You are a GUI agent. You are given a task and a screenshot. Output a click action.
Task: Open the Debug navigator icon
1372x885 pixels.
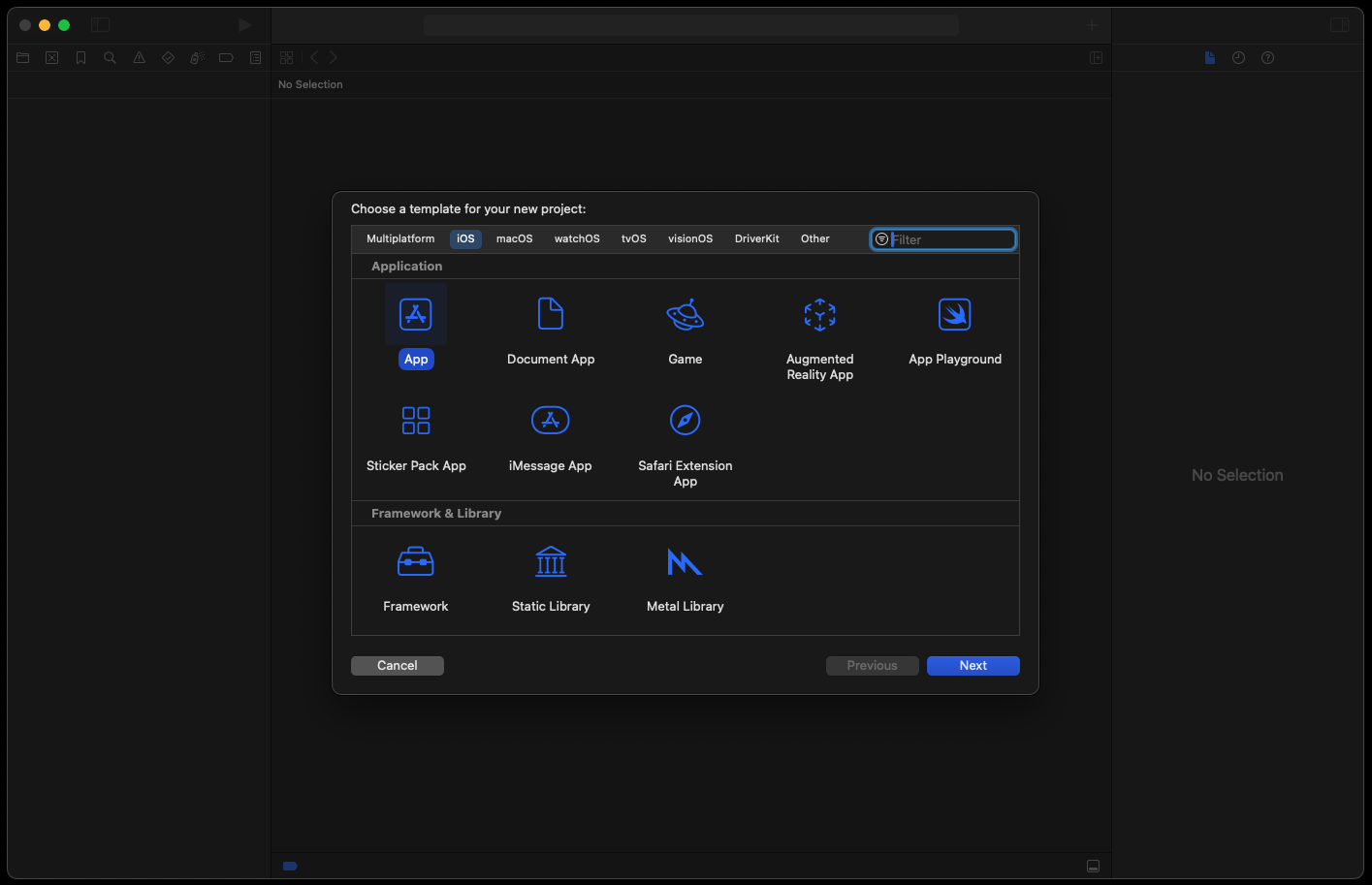197,58
